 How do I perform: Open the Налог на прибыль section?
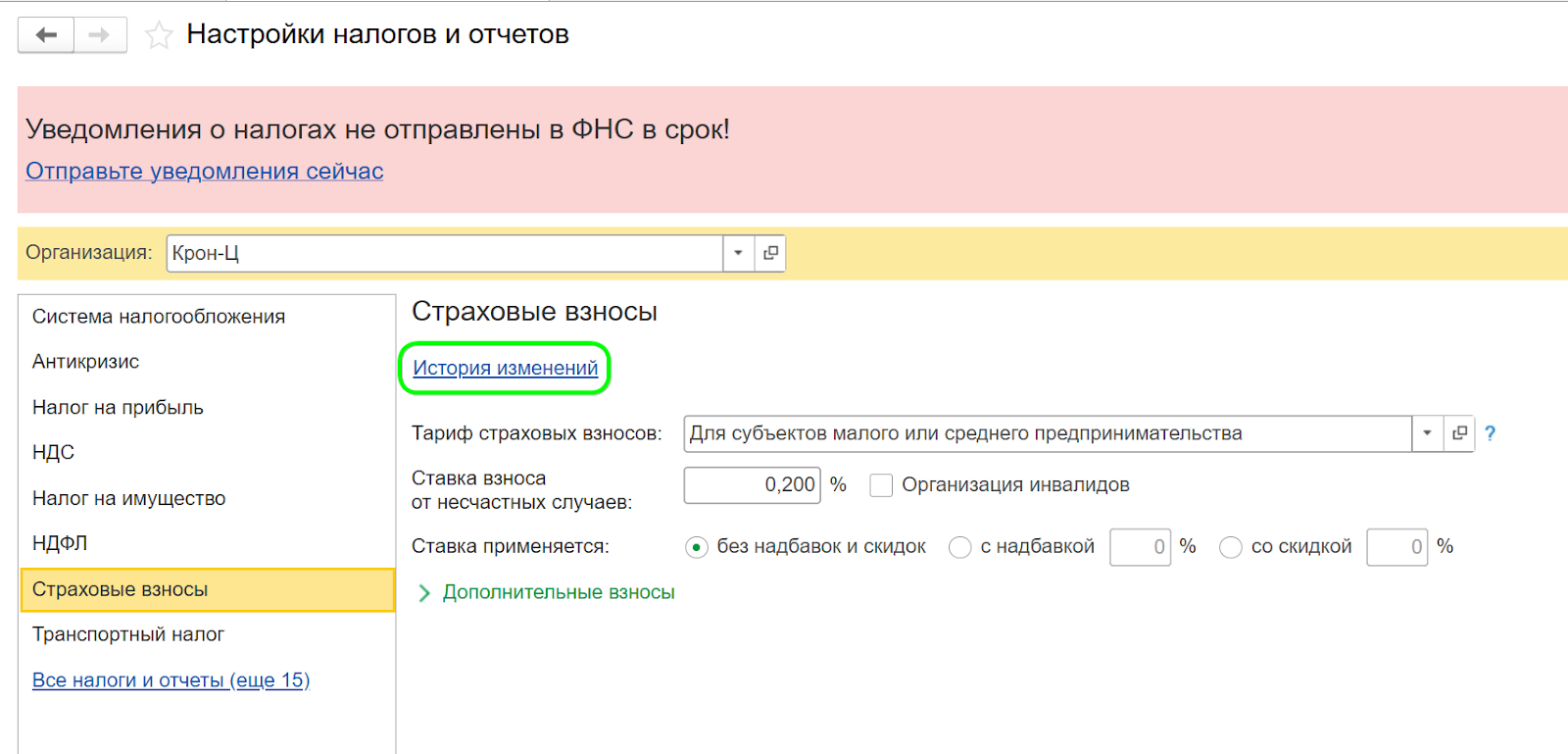pos(208,408)
